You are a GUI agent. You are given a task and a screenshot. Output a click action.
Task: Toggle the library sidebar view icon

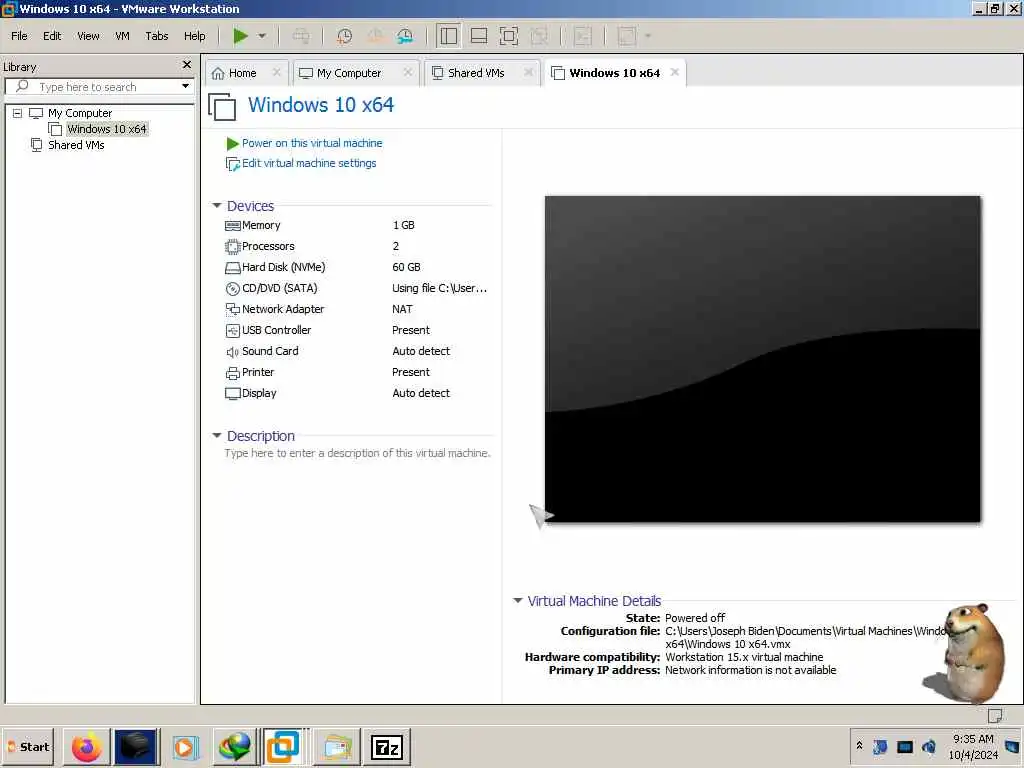(449, 36)
